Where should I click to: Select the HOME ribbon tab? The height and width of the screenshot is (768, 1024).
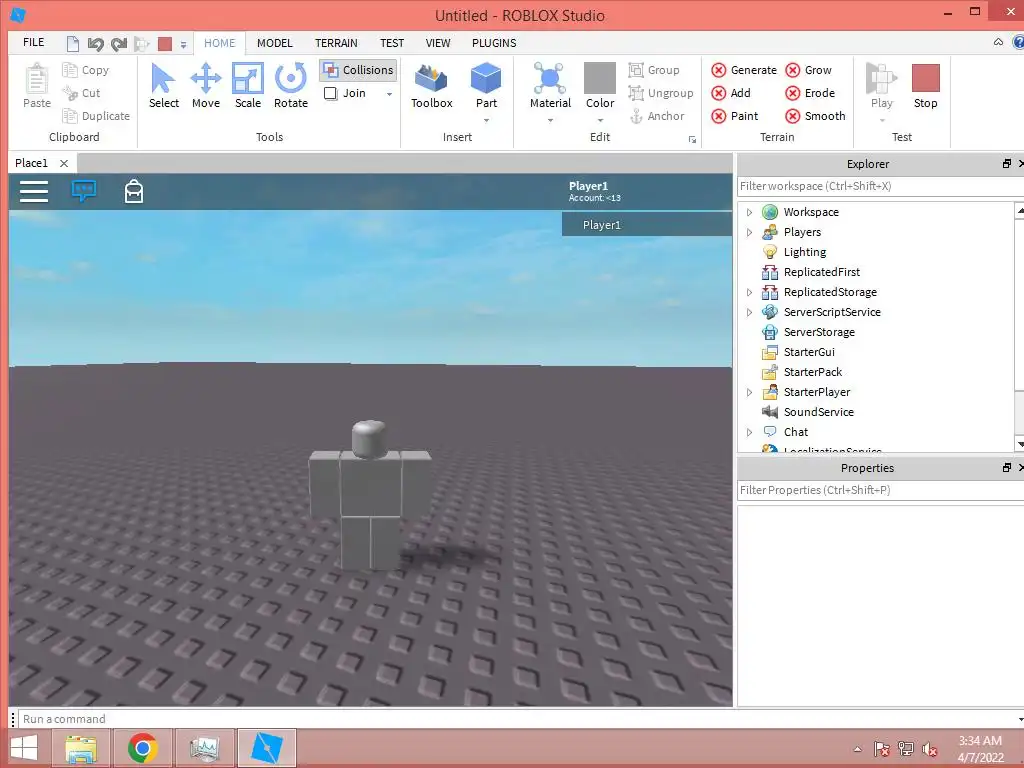click(x=219, y=43)
